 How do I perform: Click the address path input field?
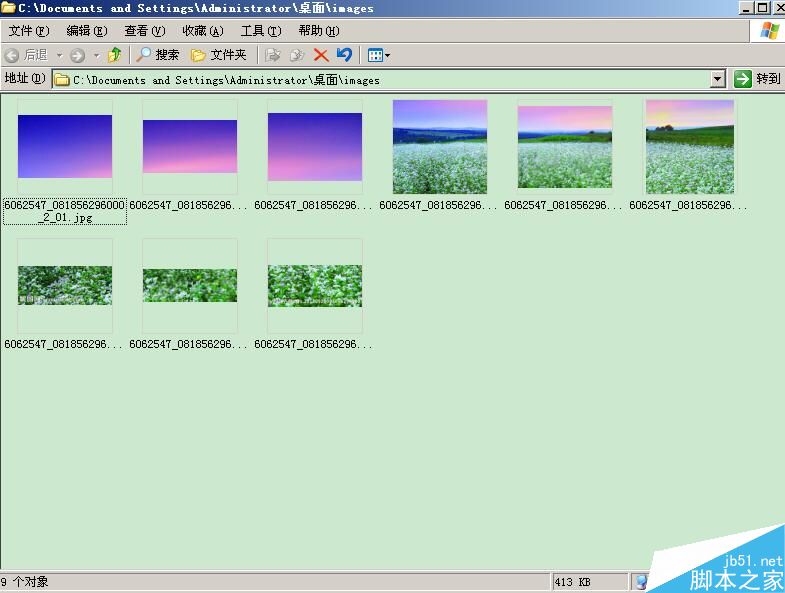point(381,80)
